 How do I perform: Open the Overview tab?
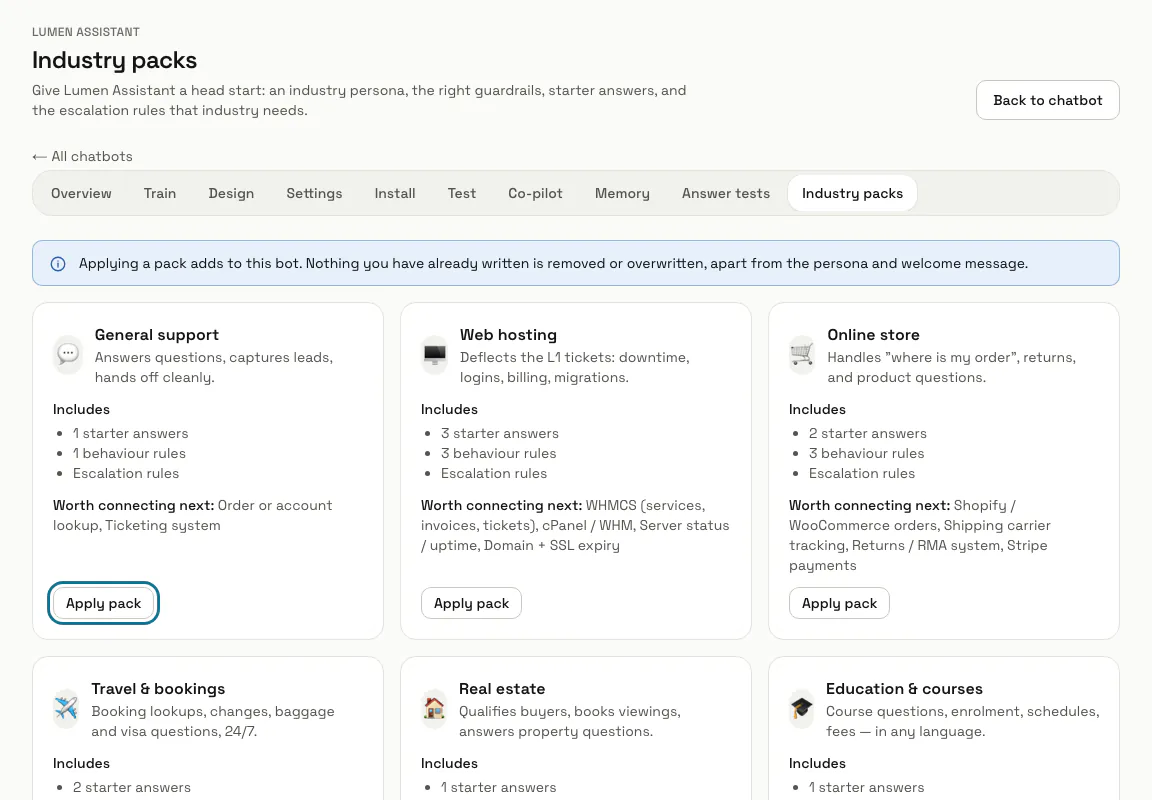pos(82,193)
